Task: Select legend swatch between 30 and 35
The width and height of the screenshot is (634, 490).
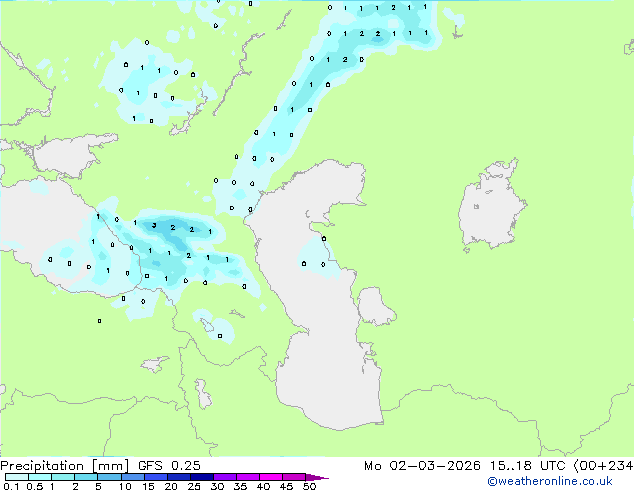Action: (225, 477)
